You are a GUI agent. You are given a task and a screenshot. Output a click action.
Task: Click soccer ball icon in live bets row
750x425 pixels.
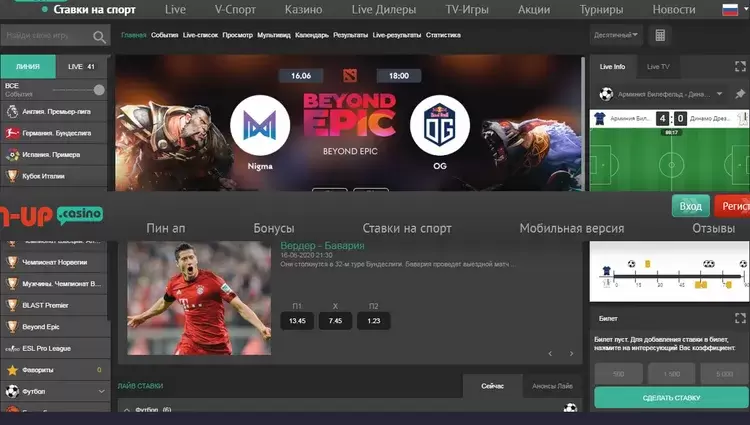click(570, 408)
